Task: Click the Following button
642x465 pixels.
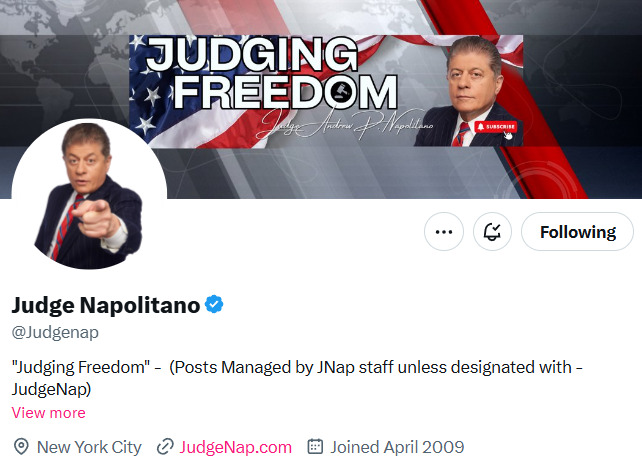Action: pos(577,232)
